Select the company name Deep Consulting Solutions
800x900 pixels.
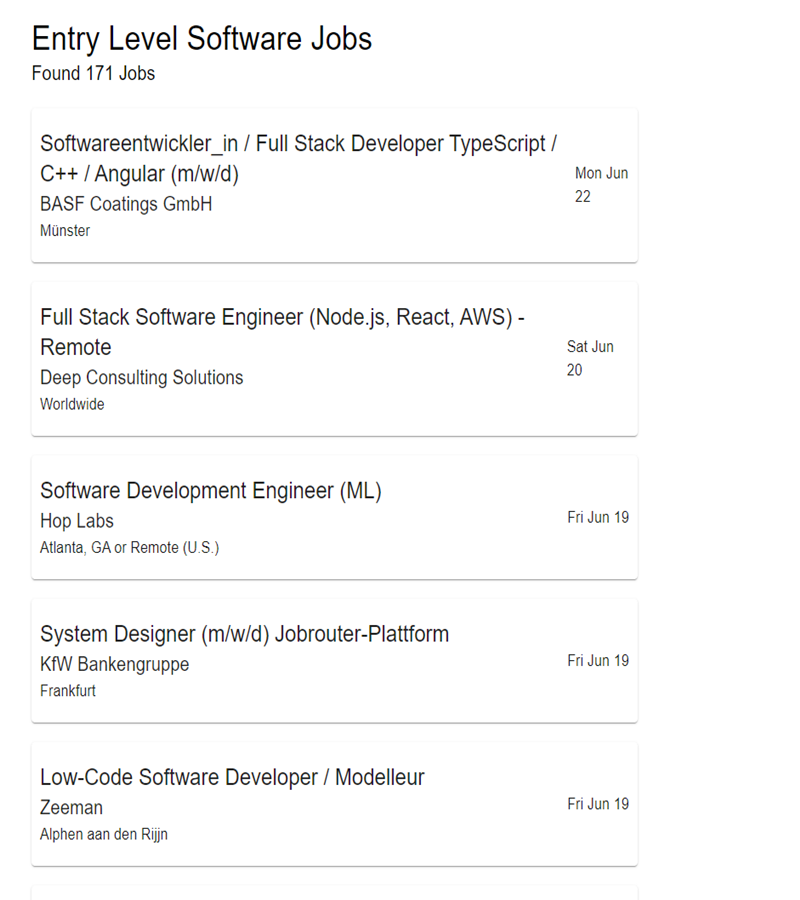[x=140, y=377]
